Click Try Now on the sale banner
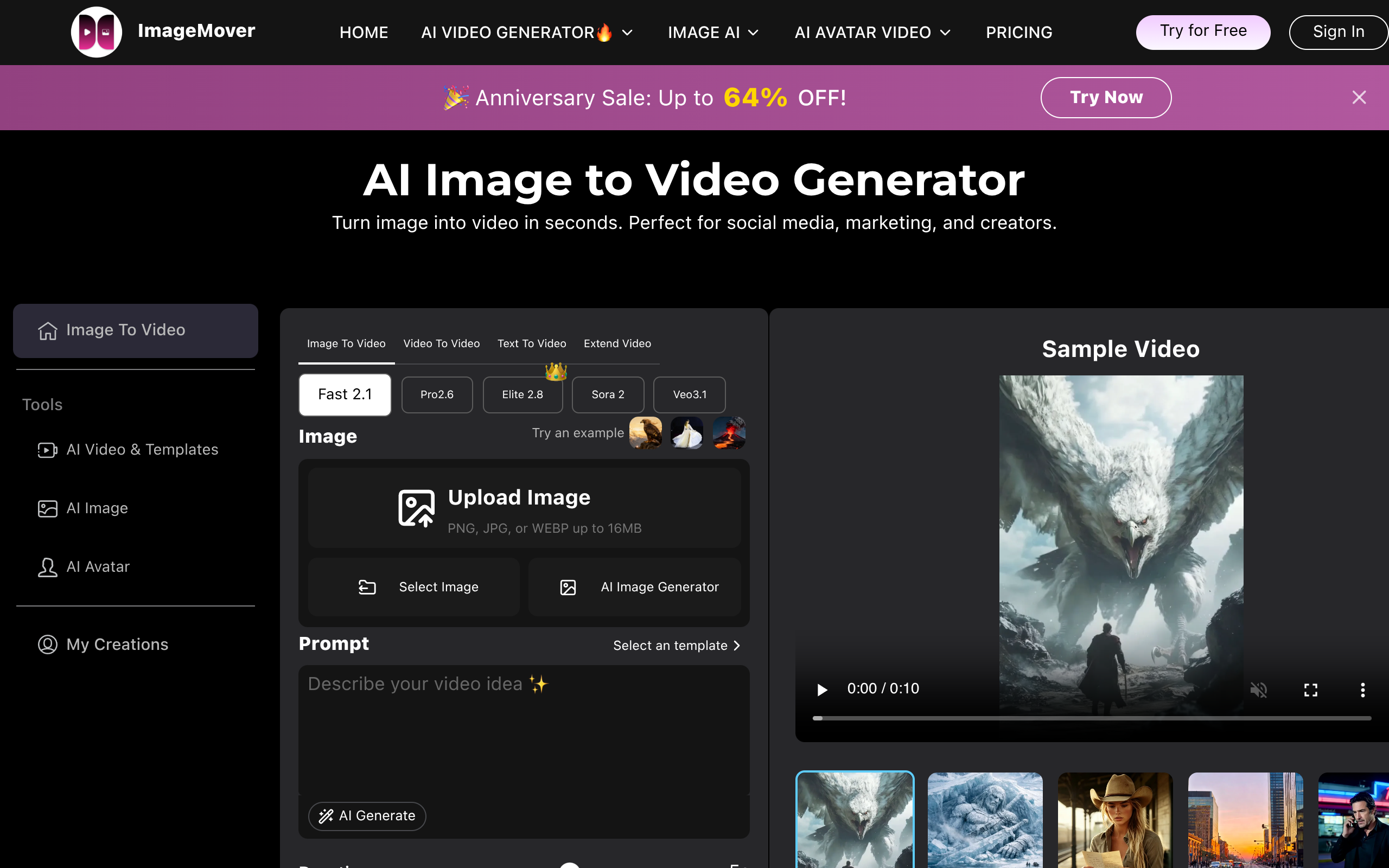This screenshot has height=868, width=1389. point(1106,98)
